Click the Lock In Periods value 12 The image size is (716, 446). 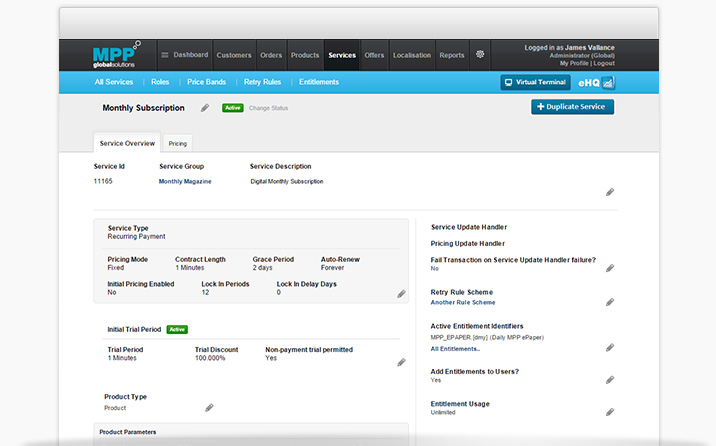pyautogui.click(x=205, y=292)
